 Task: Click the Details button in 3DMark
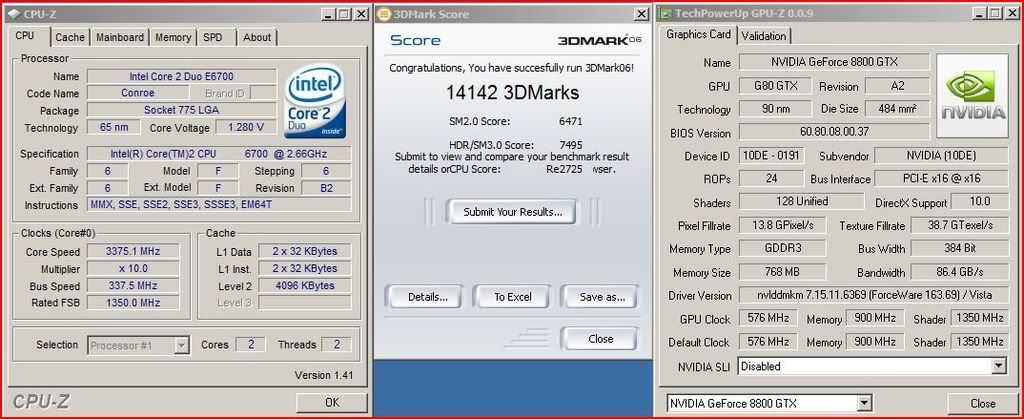427,297
